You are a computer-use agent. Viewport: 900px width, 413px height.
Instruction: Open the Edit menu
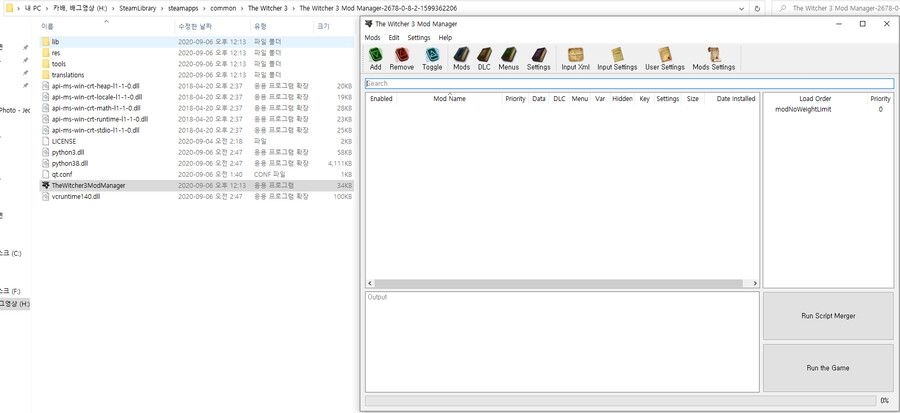coord(394,37)
